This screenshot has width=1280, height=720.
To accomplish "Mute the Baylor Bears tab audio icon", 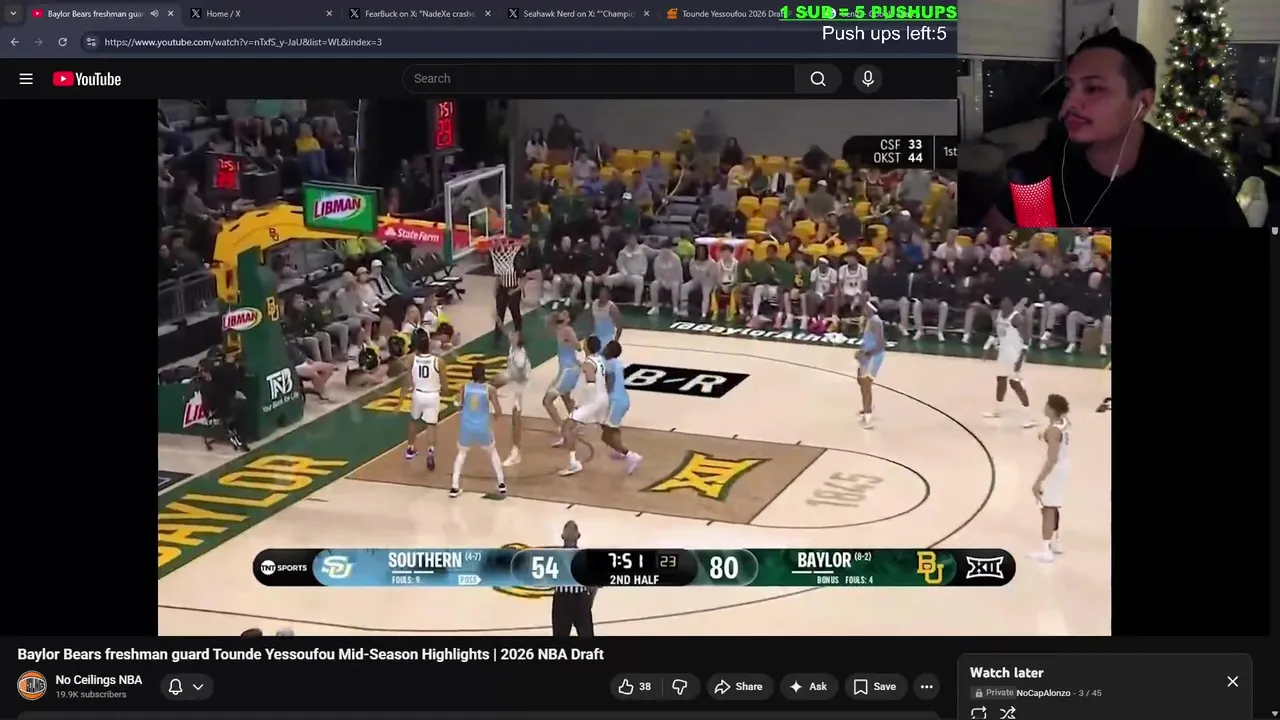I will point(154,14).
